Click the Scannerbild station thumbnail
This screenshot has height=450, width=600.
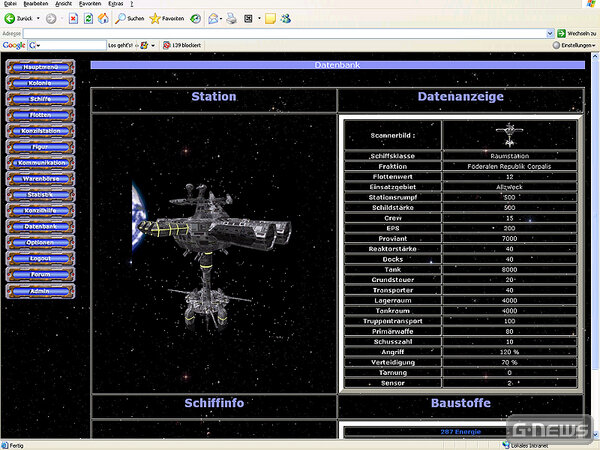pos(509,135)
